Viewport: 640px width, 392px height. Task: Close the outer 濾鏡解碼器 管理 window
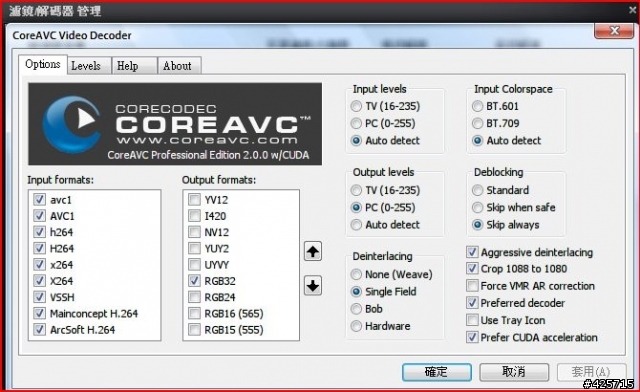[633, 10]
